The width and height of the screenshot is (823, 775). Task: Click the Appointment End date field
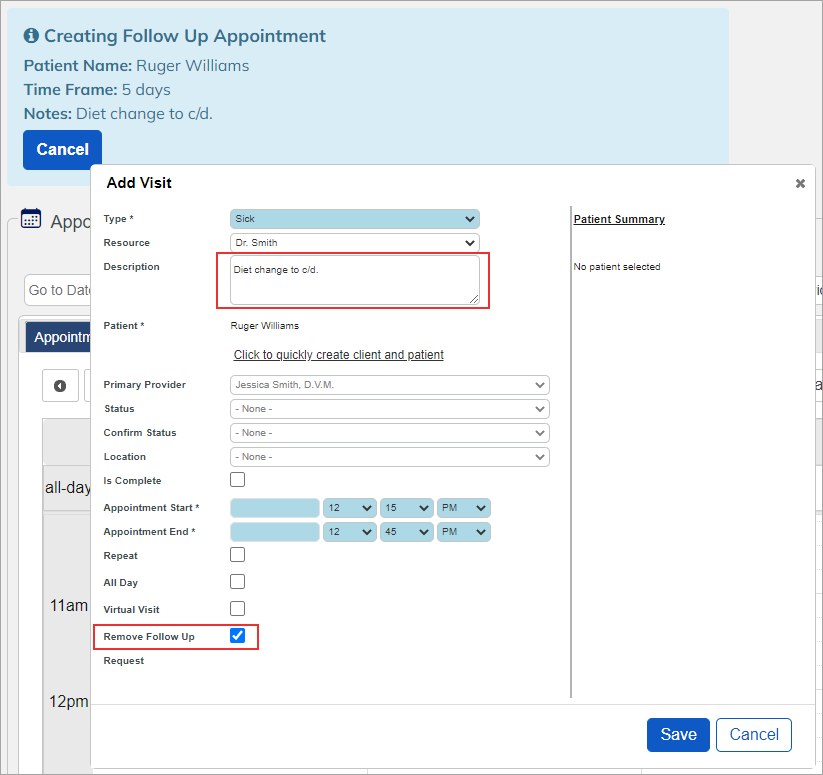pyautogui.click(x=275, y=532)
